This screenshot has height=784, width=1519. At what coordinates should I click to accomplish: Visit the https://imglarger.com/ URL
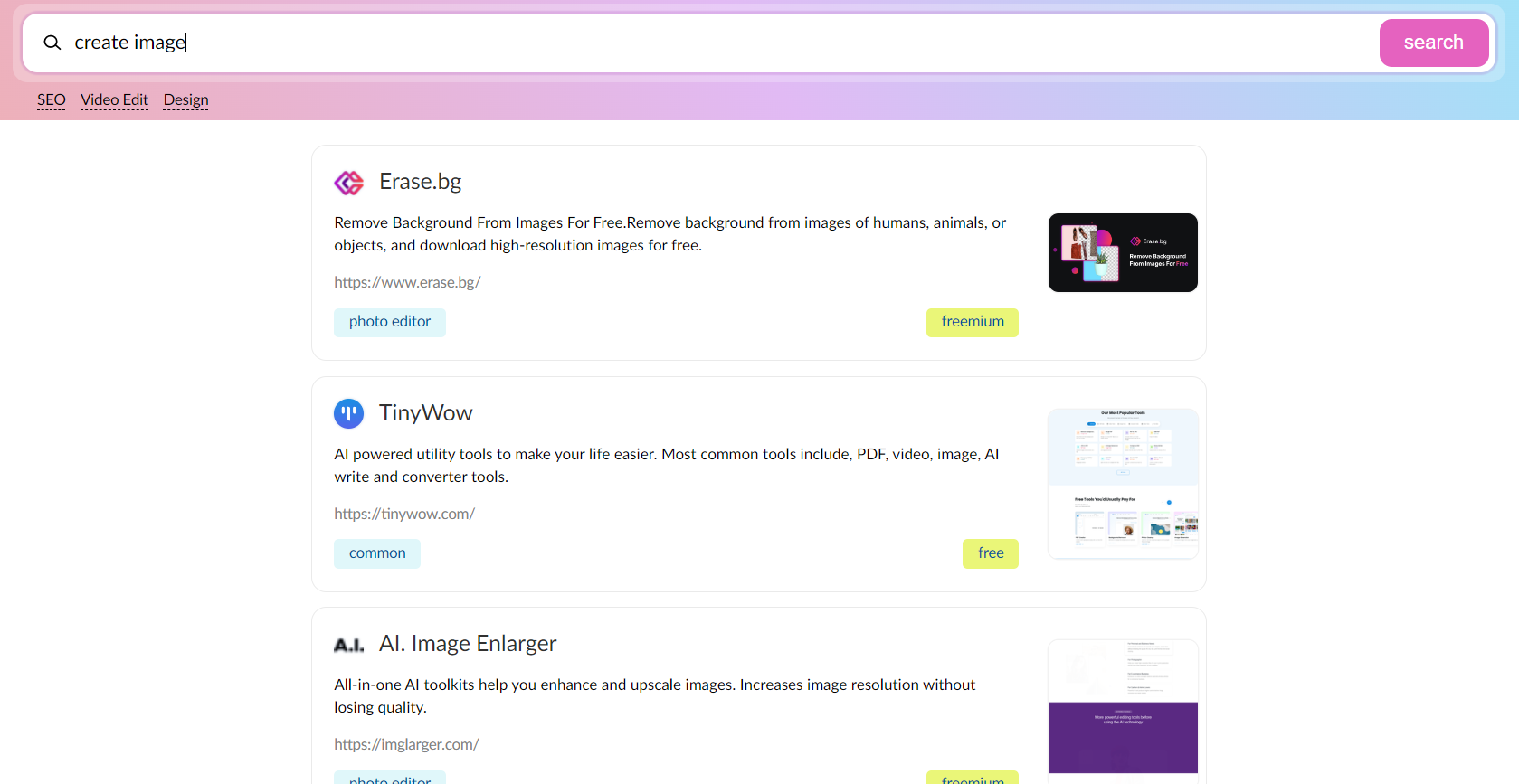406,744
